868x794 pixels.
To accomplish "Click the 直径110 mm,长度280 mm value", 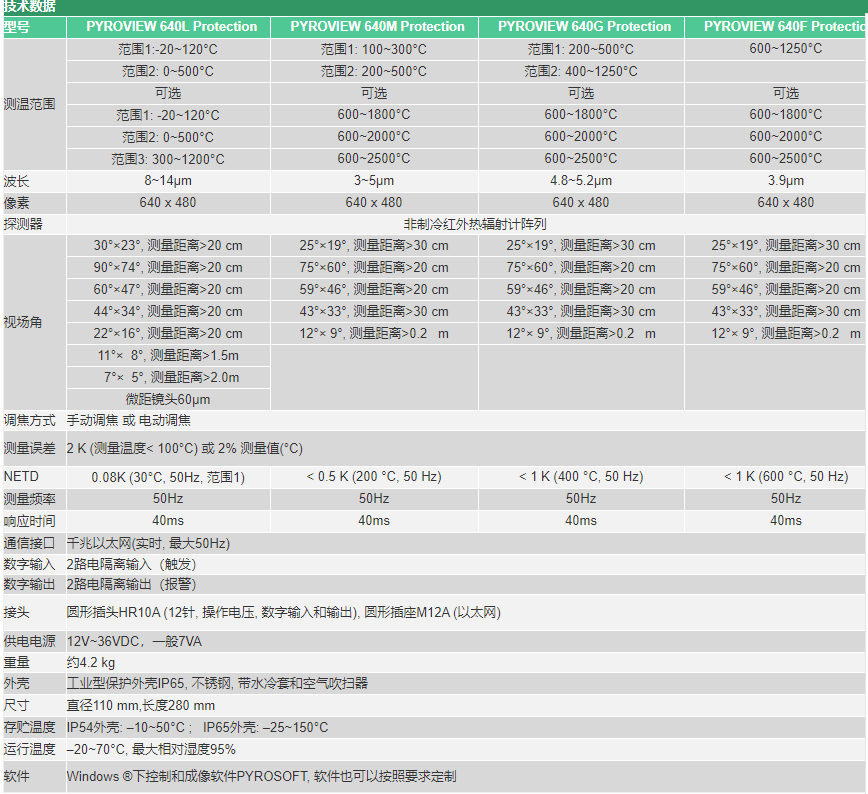I will 141,705.
